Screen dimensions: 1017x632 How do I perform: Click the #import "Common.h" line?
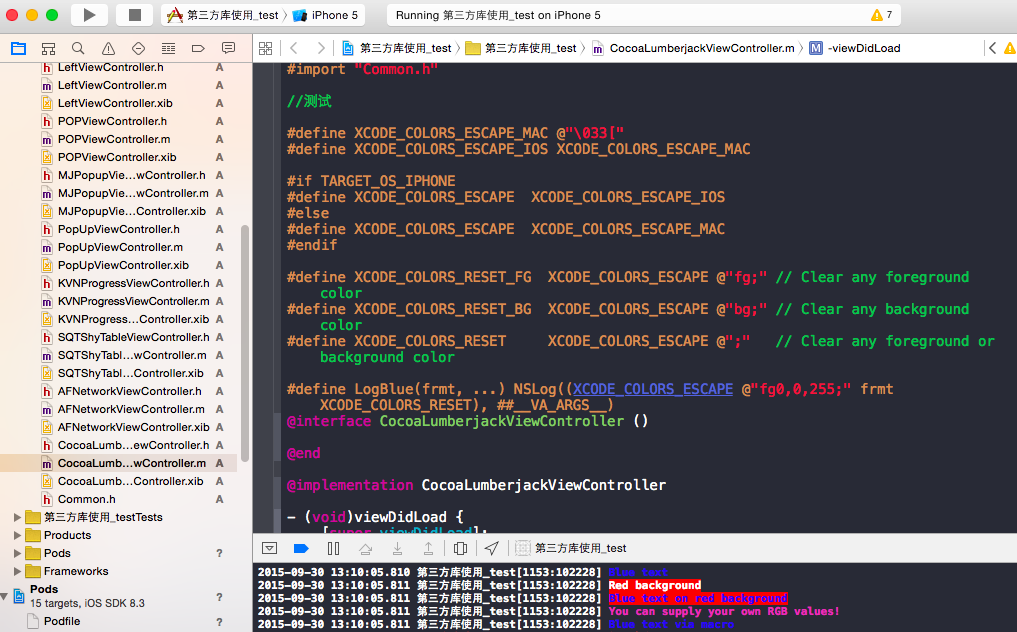(x=362, y=69)
